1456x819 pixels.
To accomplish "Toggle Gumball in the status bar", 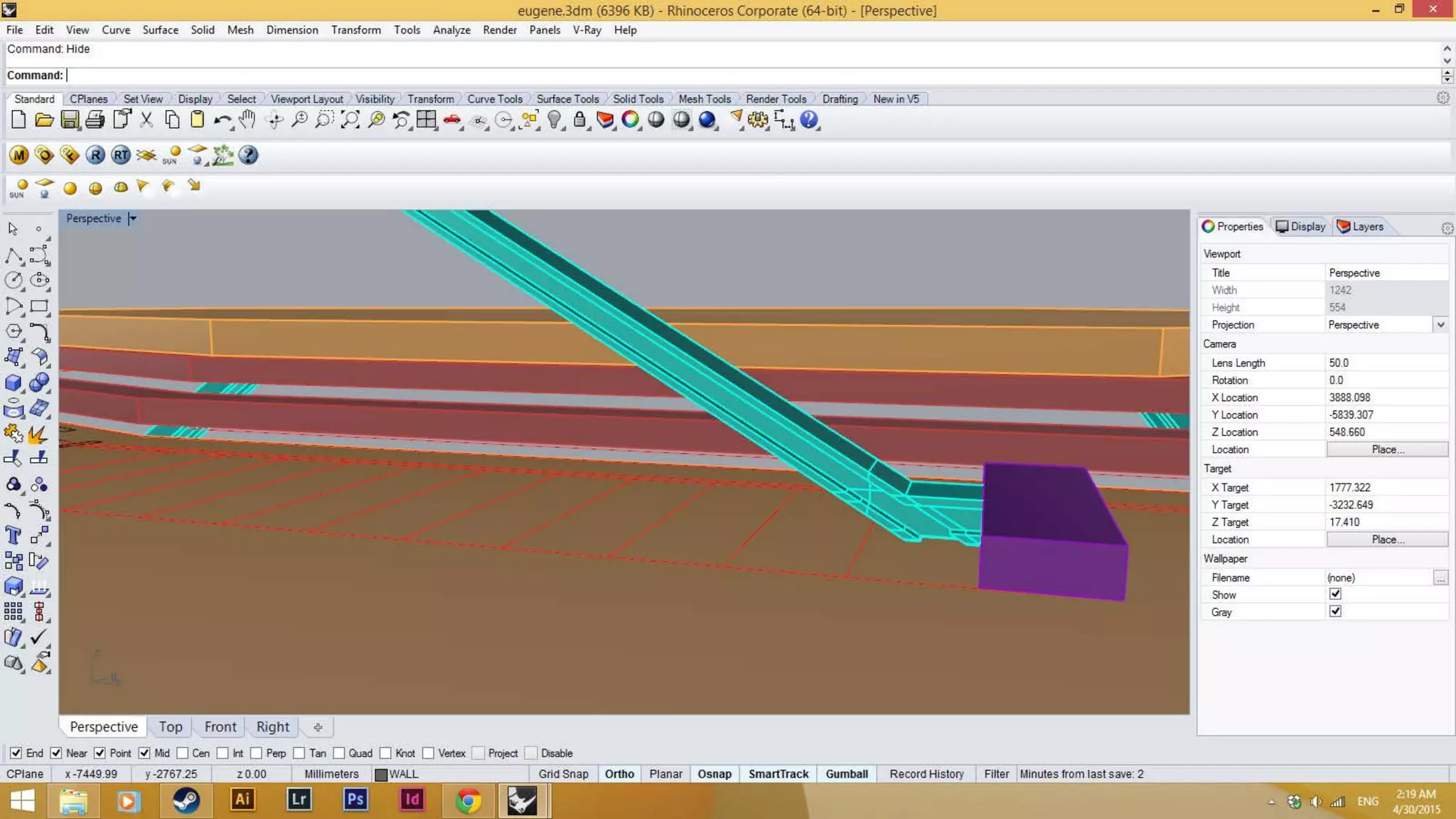I will [x=847, y=773].
